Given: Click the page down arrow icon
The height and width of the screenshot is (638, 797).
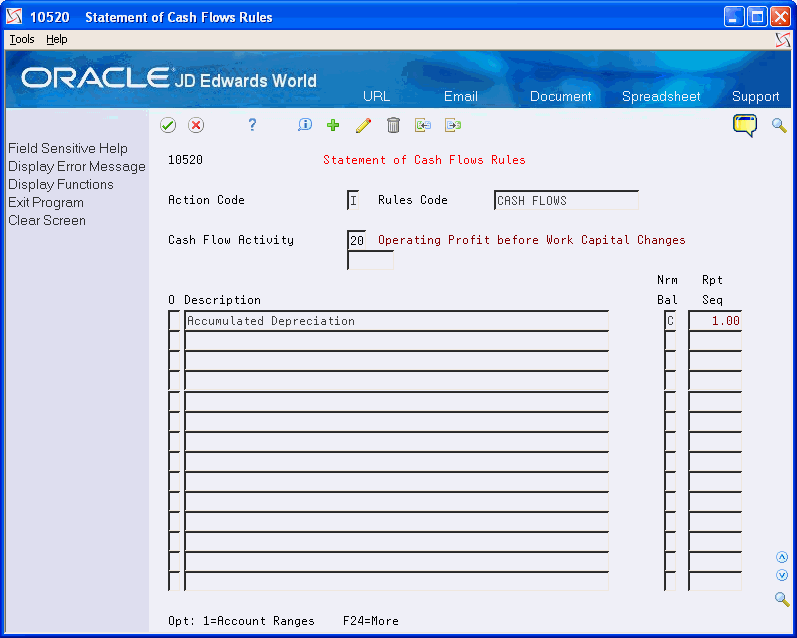Looking at the screenshot, I should tap(782, 575).
